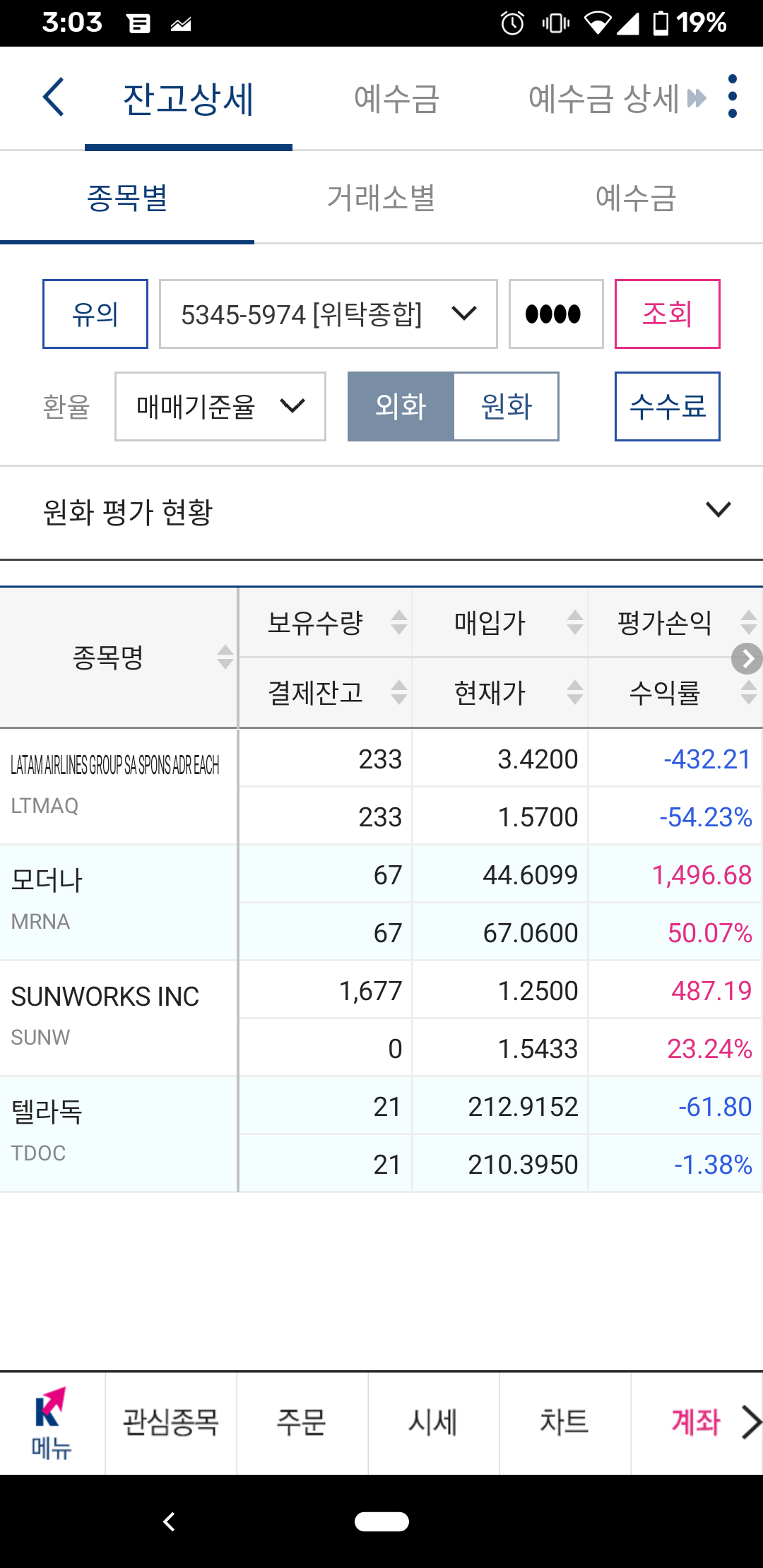The width and height of the screenshot is (763, 1568).
Task: Select the 종목별 sub-tab
Action: click(x=127, y=198)
